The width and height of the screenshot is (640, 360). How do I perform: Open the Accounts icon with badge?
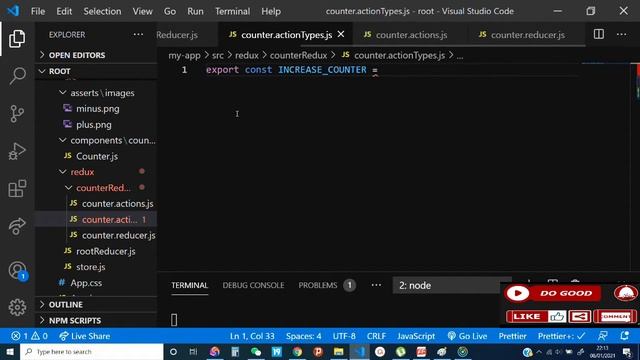coord(17,271)
